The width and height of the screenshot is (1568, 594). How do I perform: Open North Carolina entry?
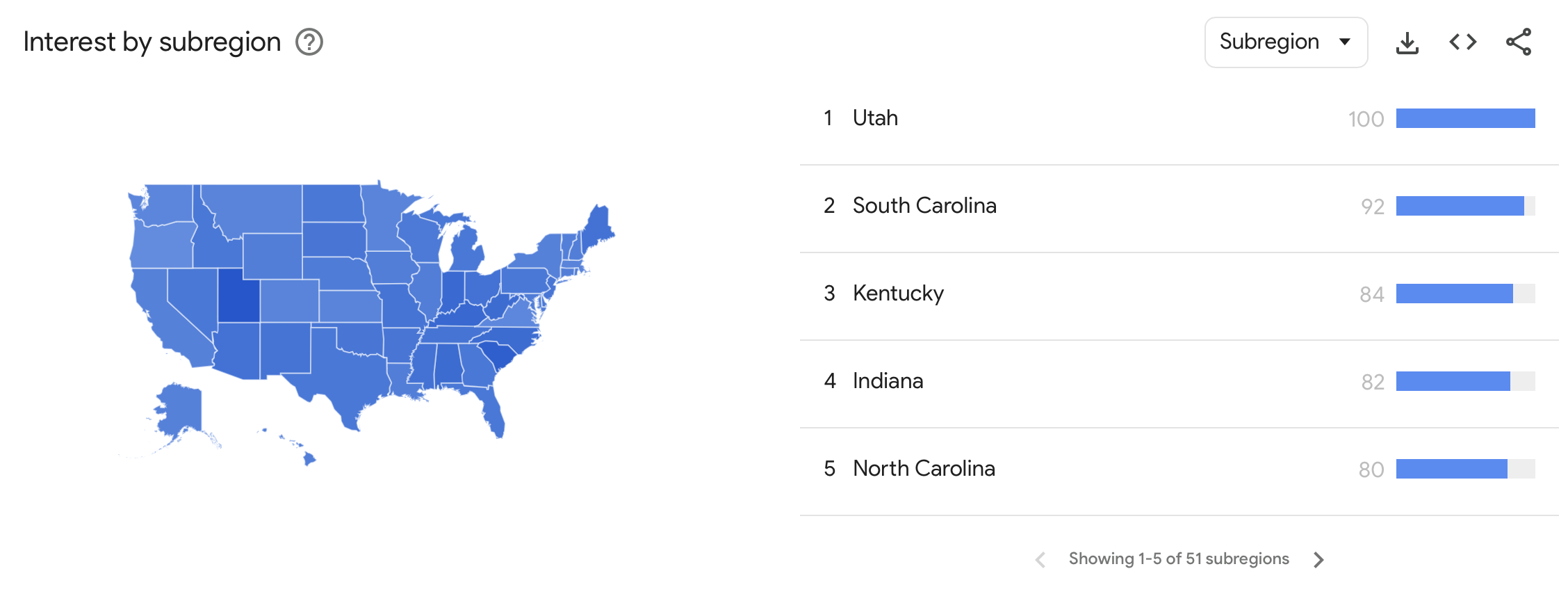(x=1179, y=470)
